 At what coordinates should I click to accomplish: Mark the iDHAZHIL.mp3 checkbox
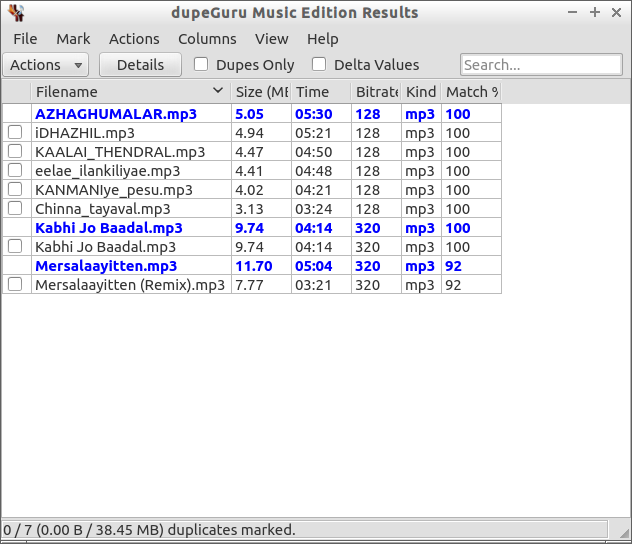click(15, 132)
